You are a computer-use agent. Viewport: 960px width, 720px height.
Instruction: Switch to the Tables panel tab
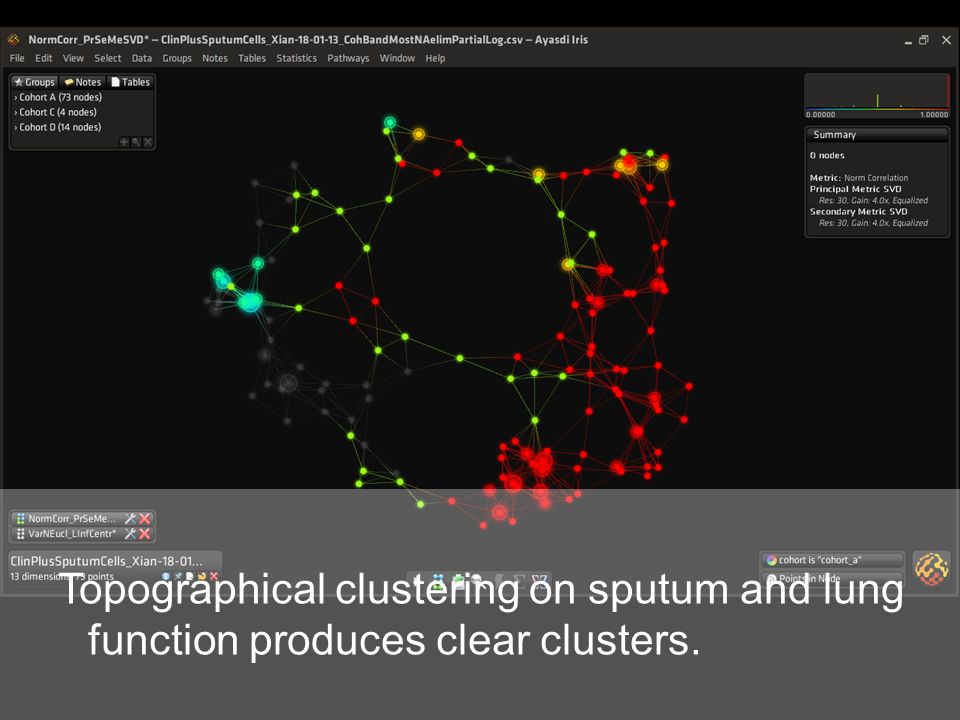[x=130, y=82]
